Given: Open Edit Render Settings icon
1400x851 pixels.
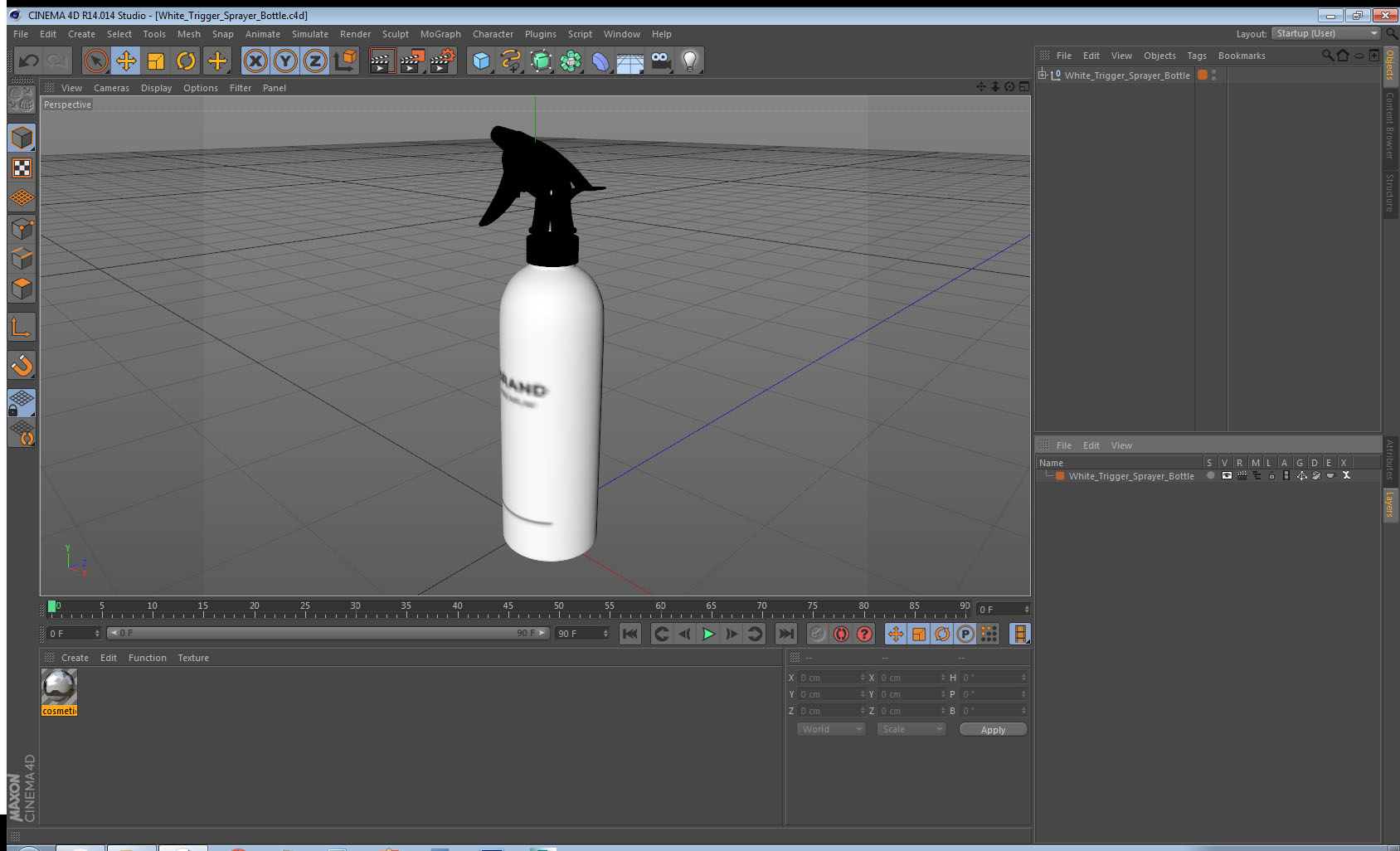Looking at the screenshot, I should coord(443,61).
